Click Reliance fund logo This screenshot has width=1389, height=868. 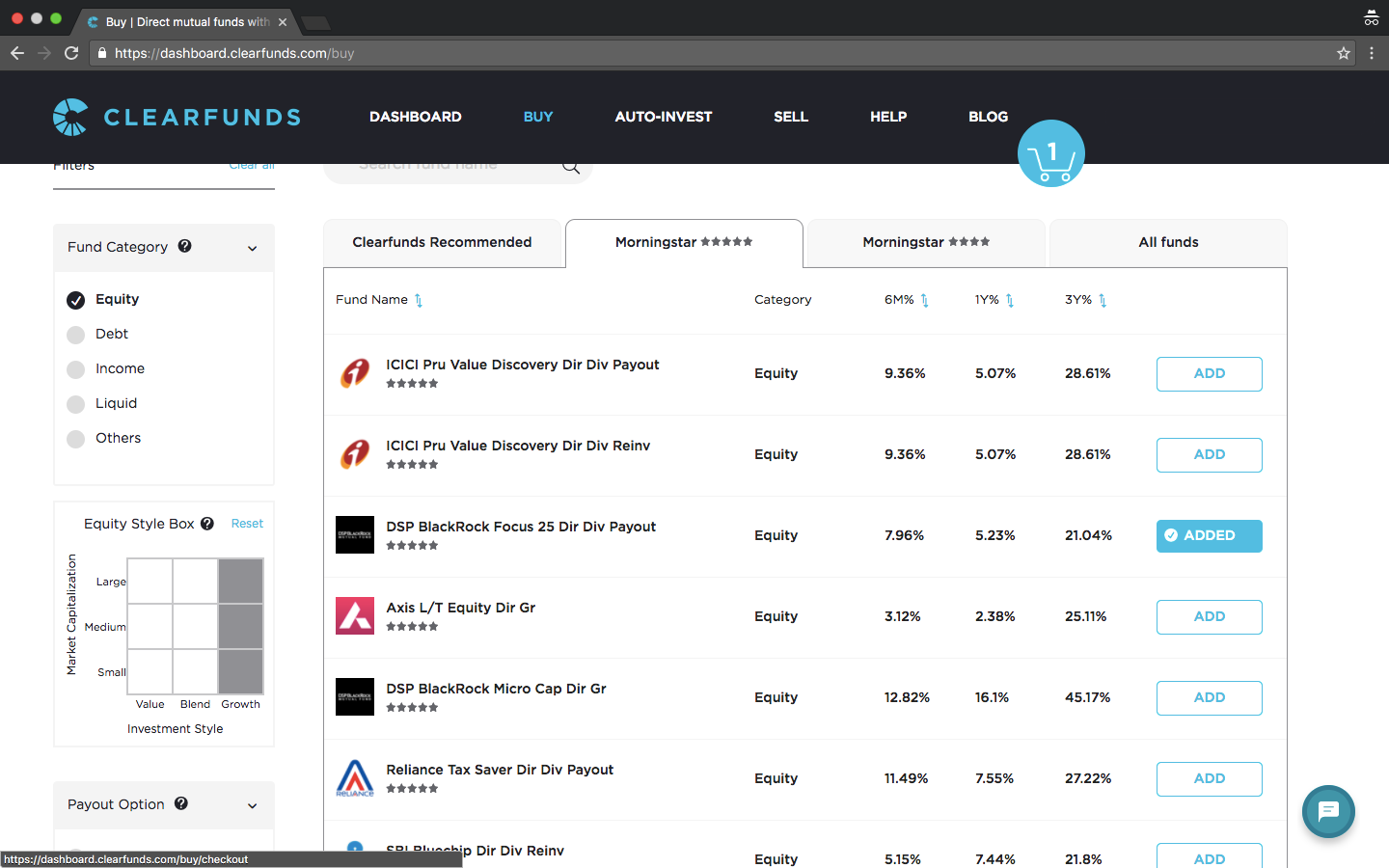[x=355, y=777]
